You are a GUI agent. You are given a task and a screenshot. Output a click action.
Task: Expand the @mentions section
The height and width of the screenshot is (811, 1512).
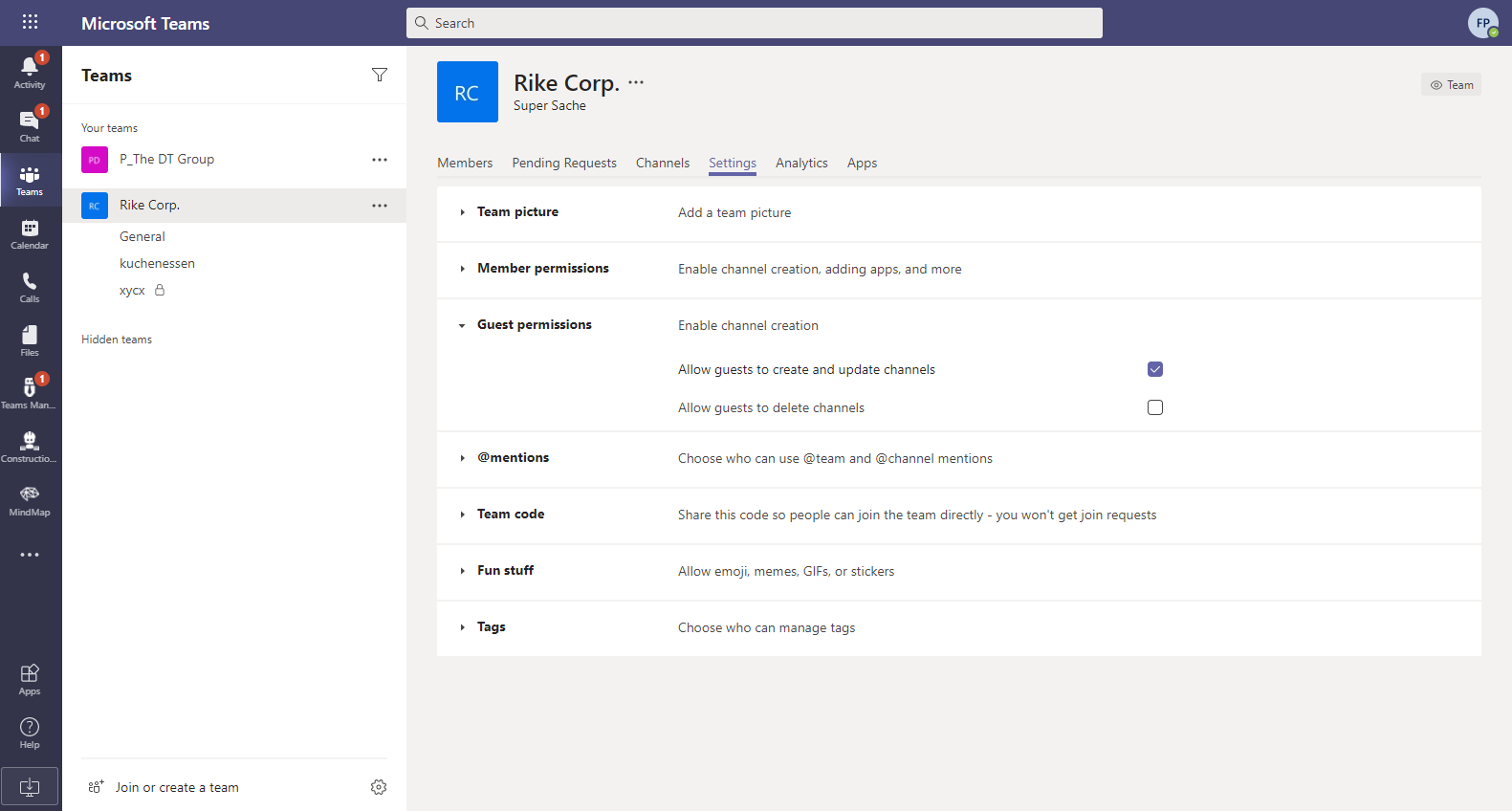point(463,458)
